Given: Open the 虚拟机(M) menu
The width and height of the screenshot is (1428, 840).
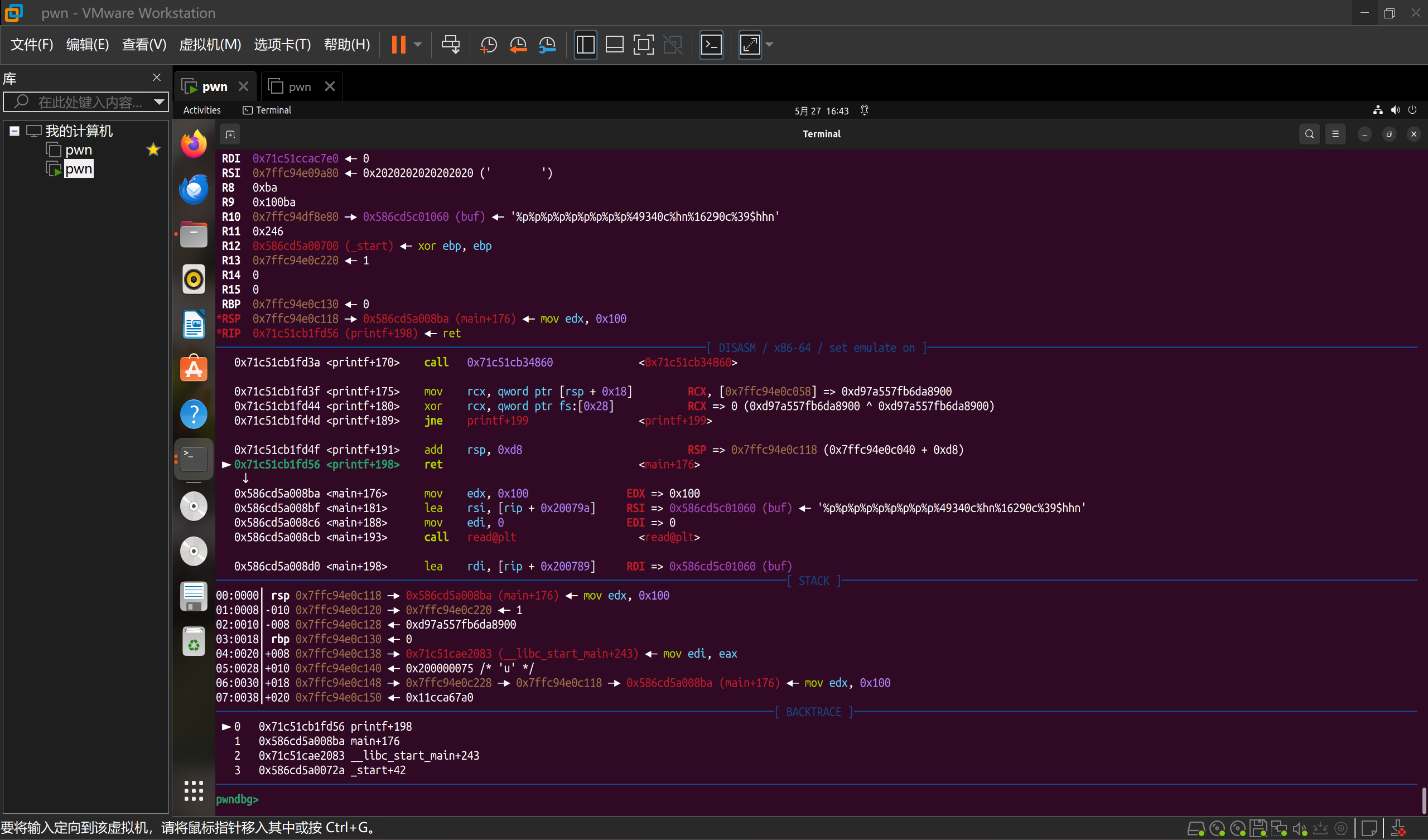Looking at the screenshot, I should (x=210, y=44).
